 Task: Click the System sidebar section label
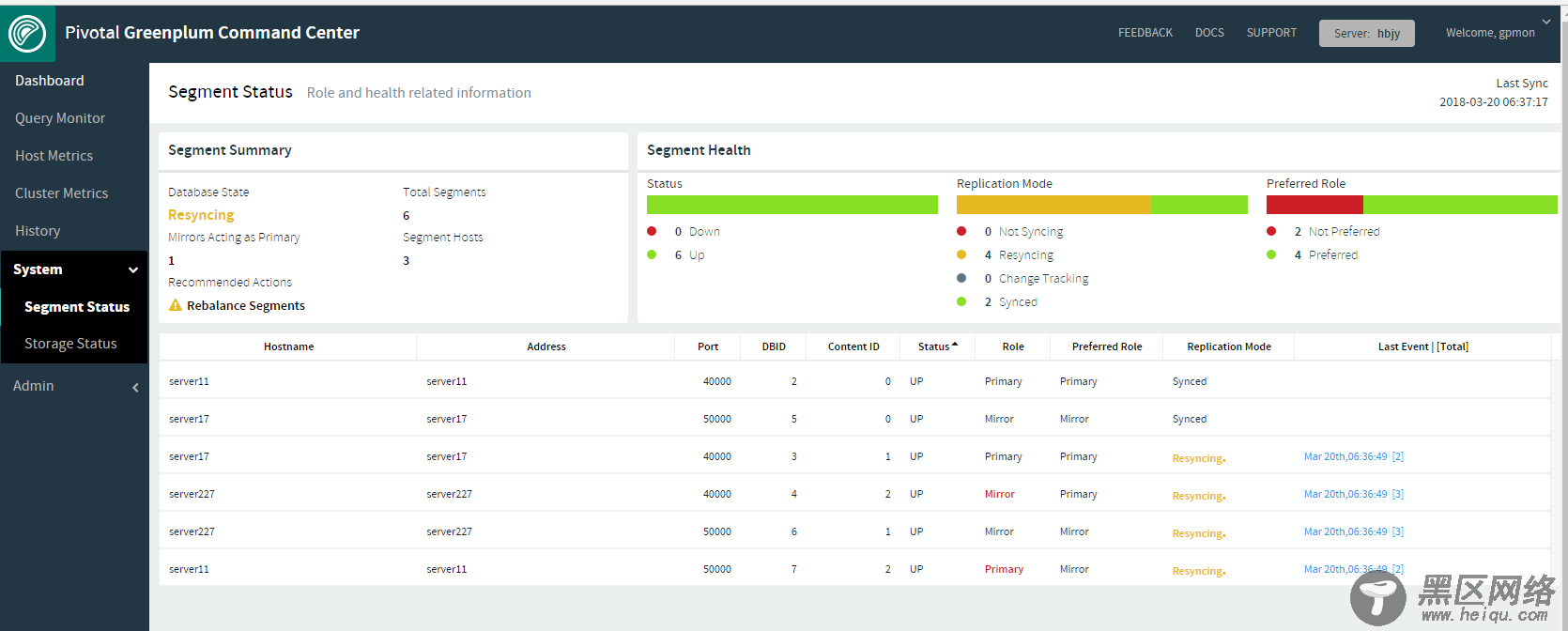click(38, 269)
